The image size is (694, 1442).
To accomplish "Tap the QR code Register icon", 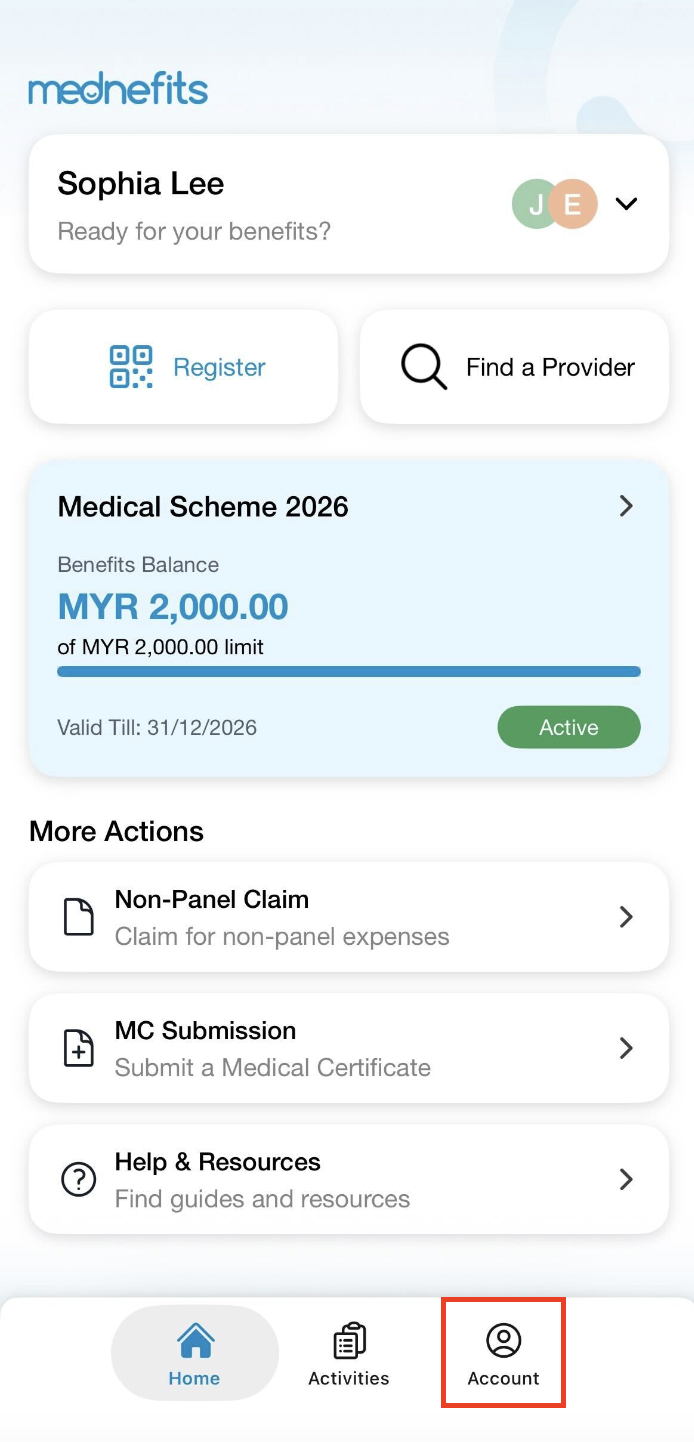I will (131, 367).
